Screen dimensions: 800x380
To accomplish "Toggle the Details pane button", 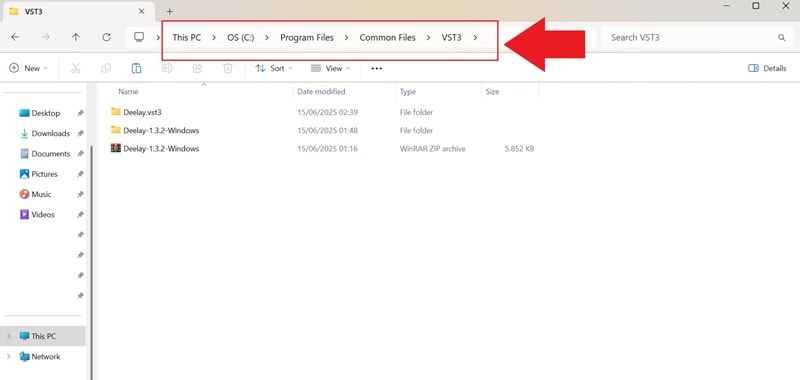I will [767, 68].
